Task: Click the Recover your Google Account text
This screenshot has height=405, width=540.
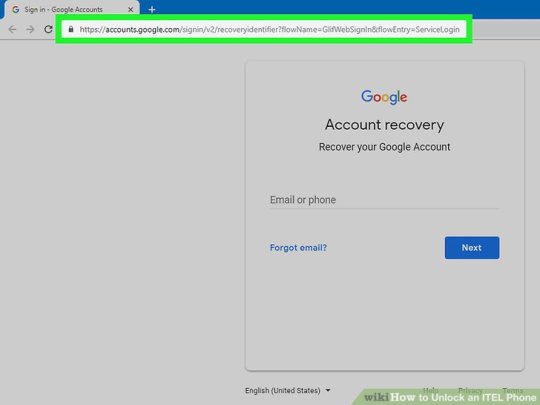Action: [x=384, y=147]
